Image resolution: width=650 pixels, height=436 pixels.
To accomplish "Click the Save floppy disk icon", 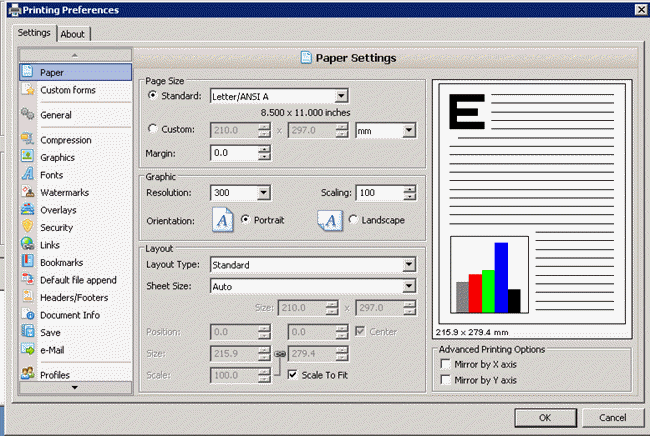I will click(27, 331).
